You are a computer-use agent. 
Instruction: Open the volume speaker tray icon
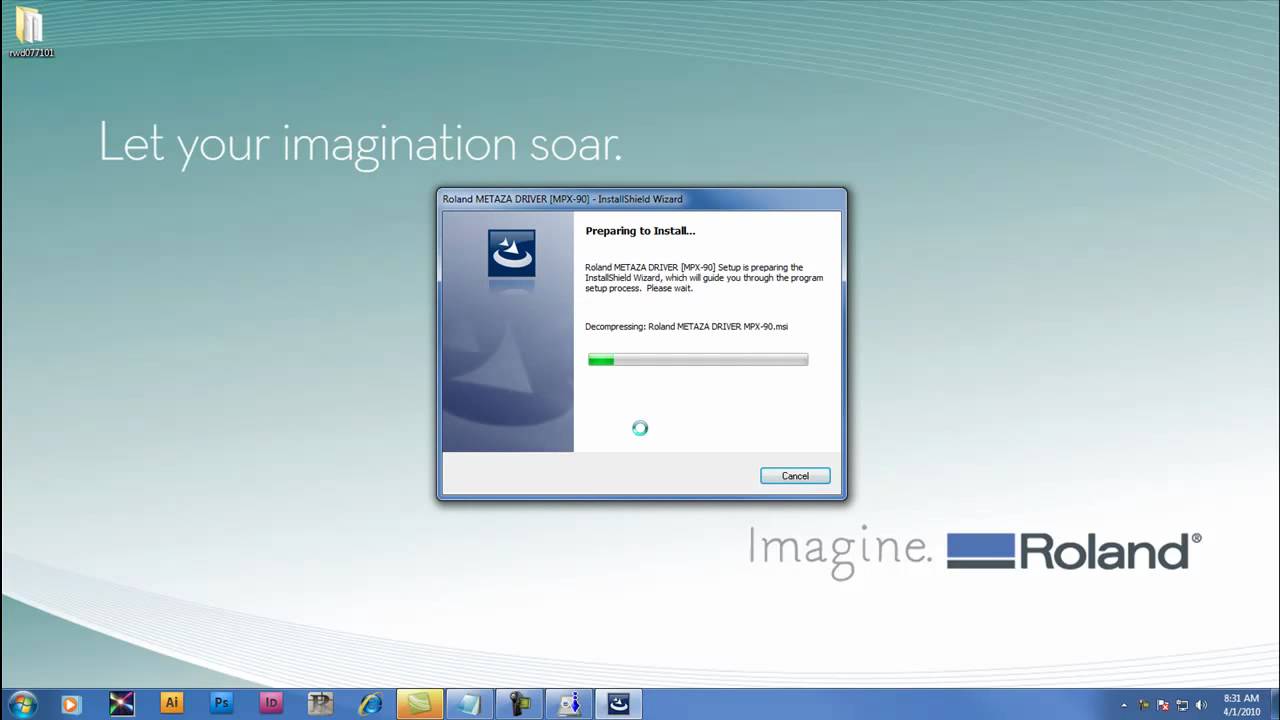pyautogui.click(x=1201, y=705)
